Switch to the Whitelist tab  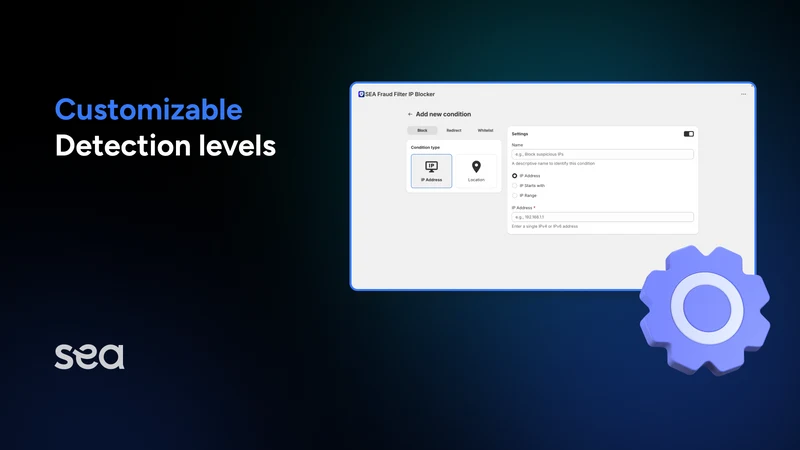[x=485, y=131]
